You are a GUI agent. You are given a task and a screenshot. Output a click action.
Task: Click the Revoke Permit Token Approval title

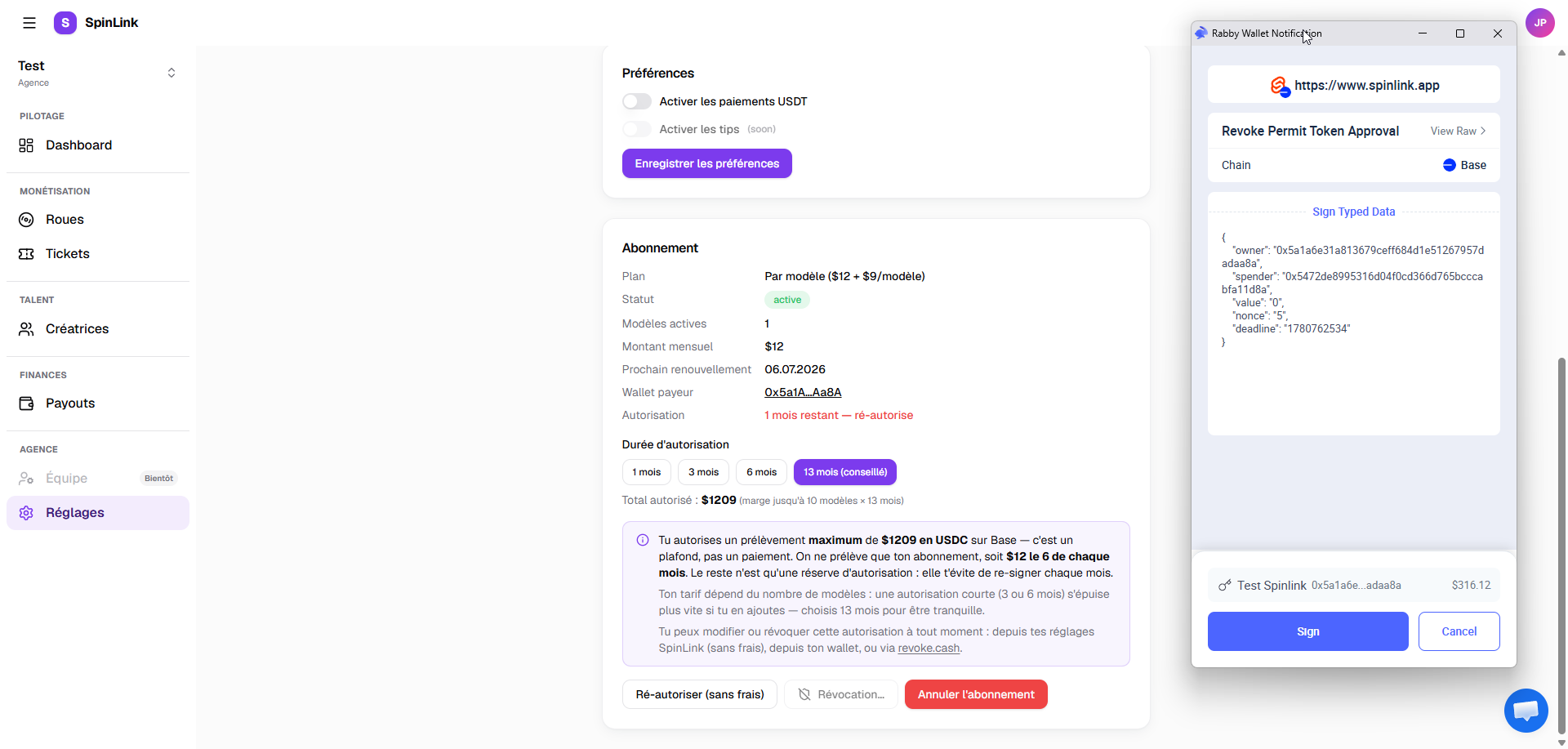pos(1310,132)
